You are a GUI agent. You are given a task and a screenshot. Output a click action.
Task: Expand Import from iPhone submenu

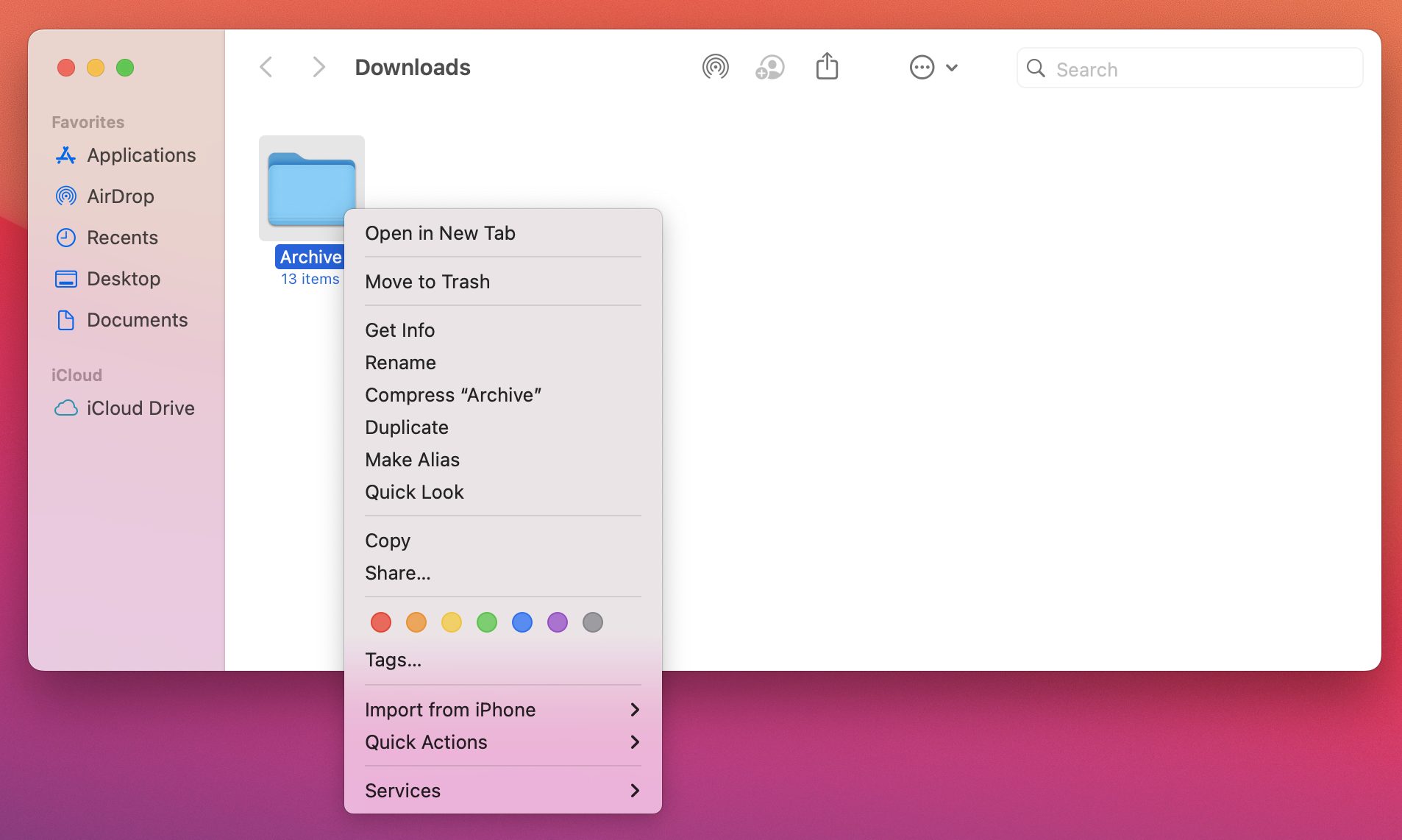[503, 709]
